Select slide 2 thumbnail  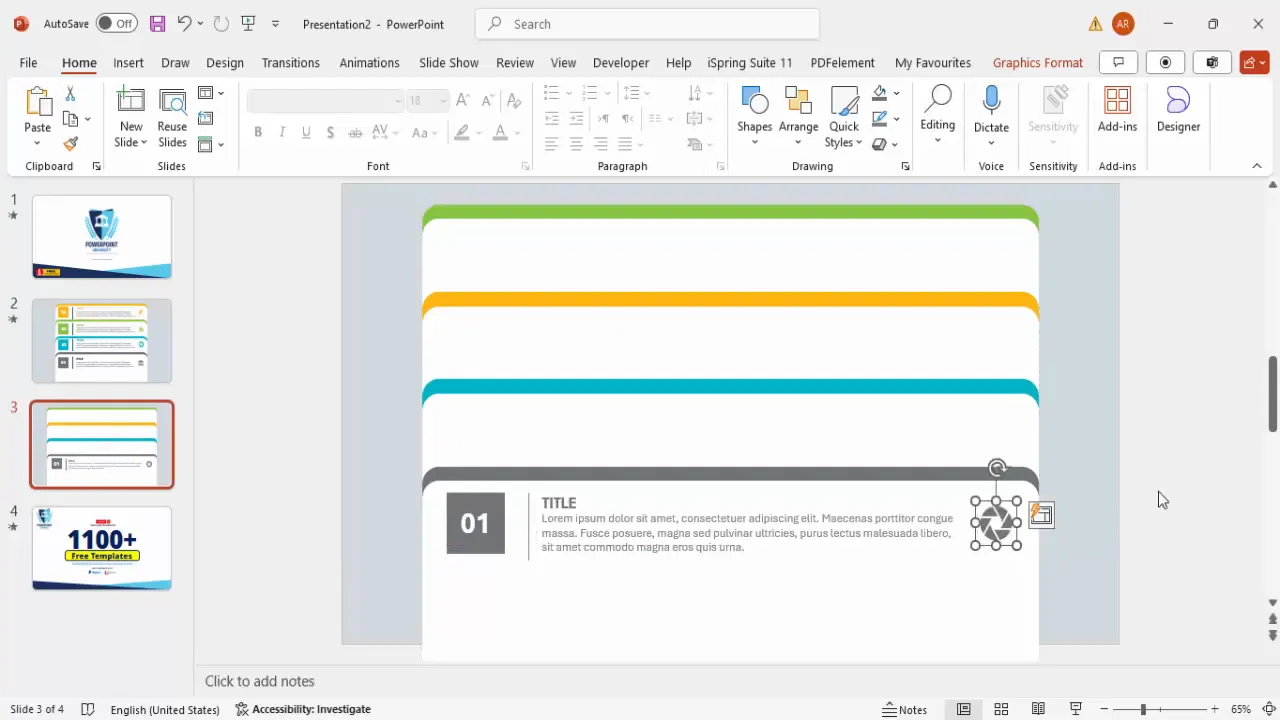click(102, 341)
